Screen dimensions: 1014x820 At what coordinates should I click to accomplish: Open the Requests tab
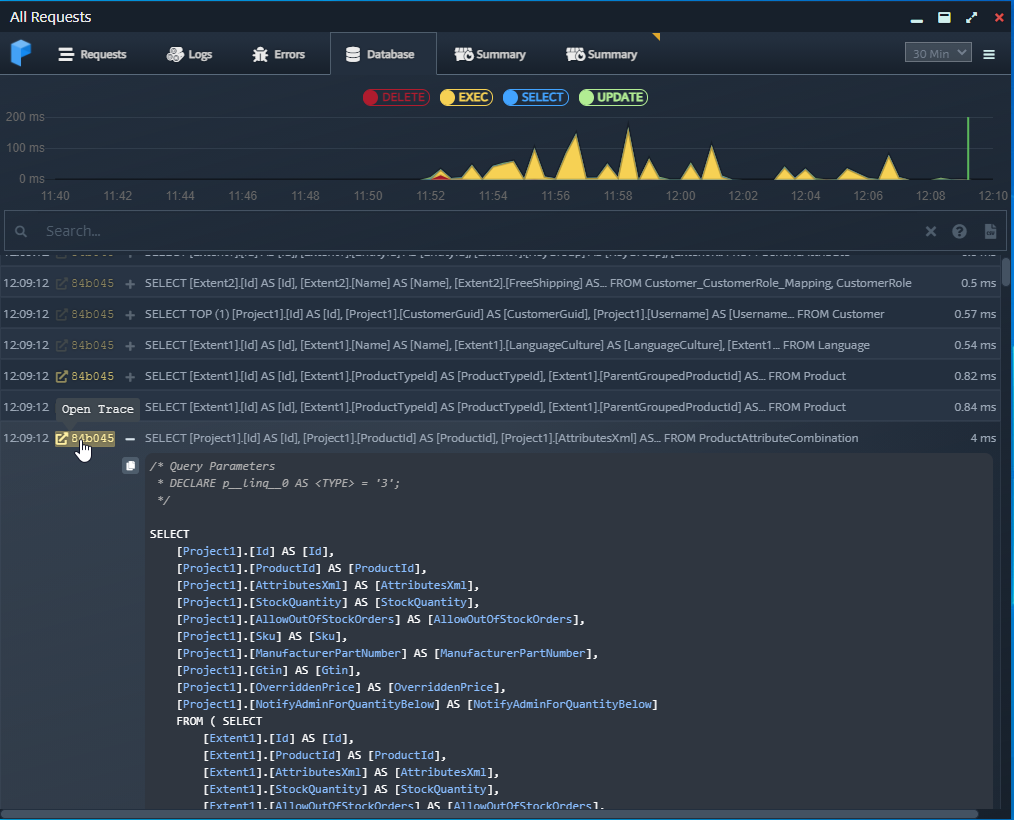(92, 54)
